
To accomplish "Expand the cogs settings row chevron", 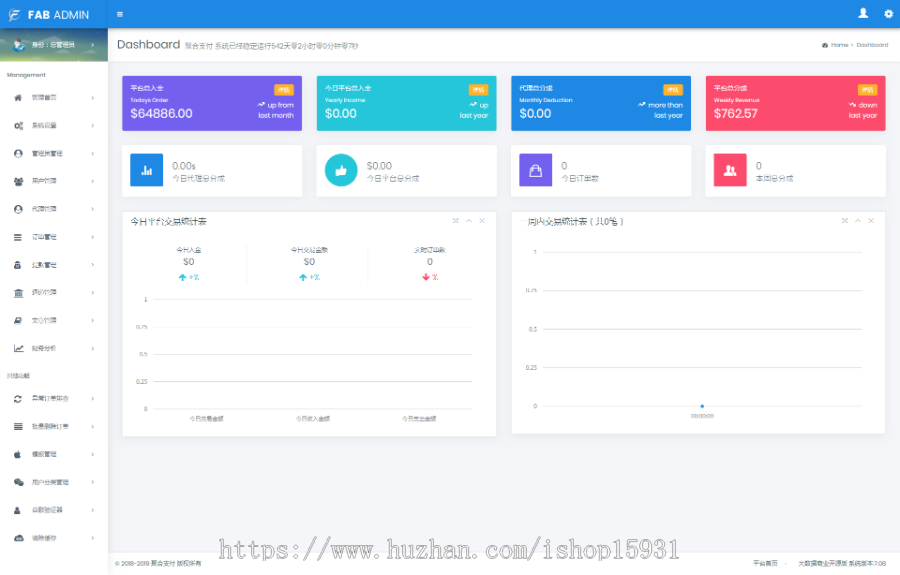I will [92, 126].
